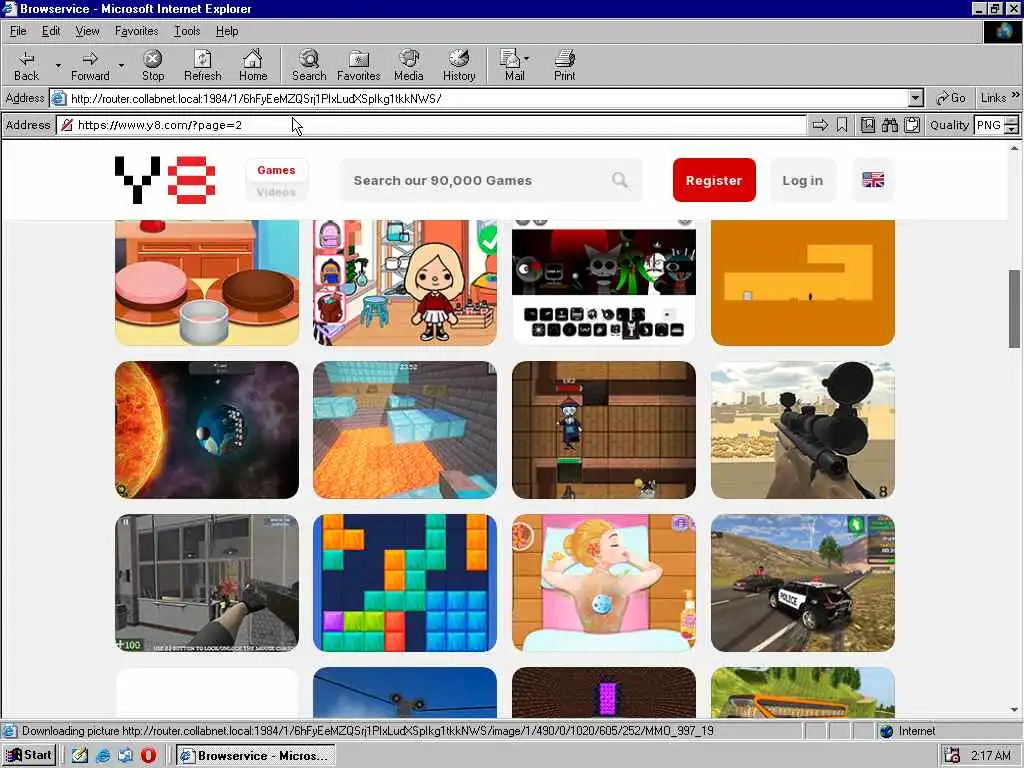Open the lava and ice blocks game thumbnail
1024x768 pixels.
click(x=405, y=430)
